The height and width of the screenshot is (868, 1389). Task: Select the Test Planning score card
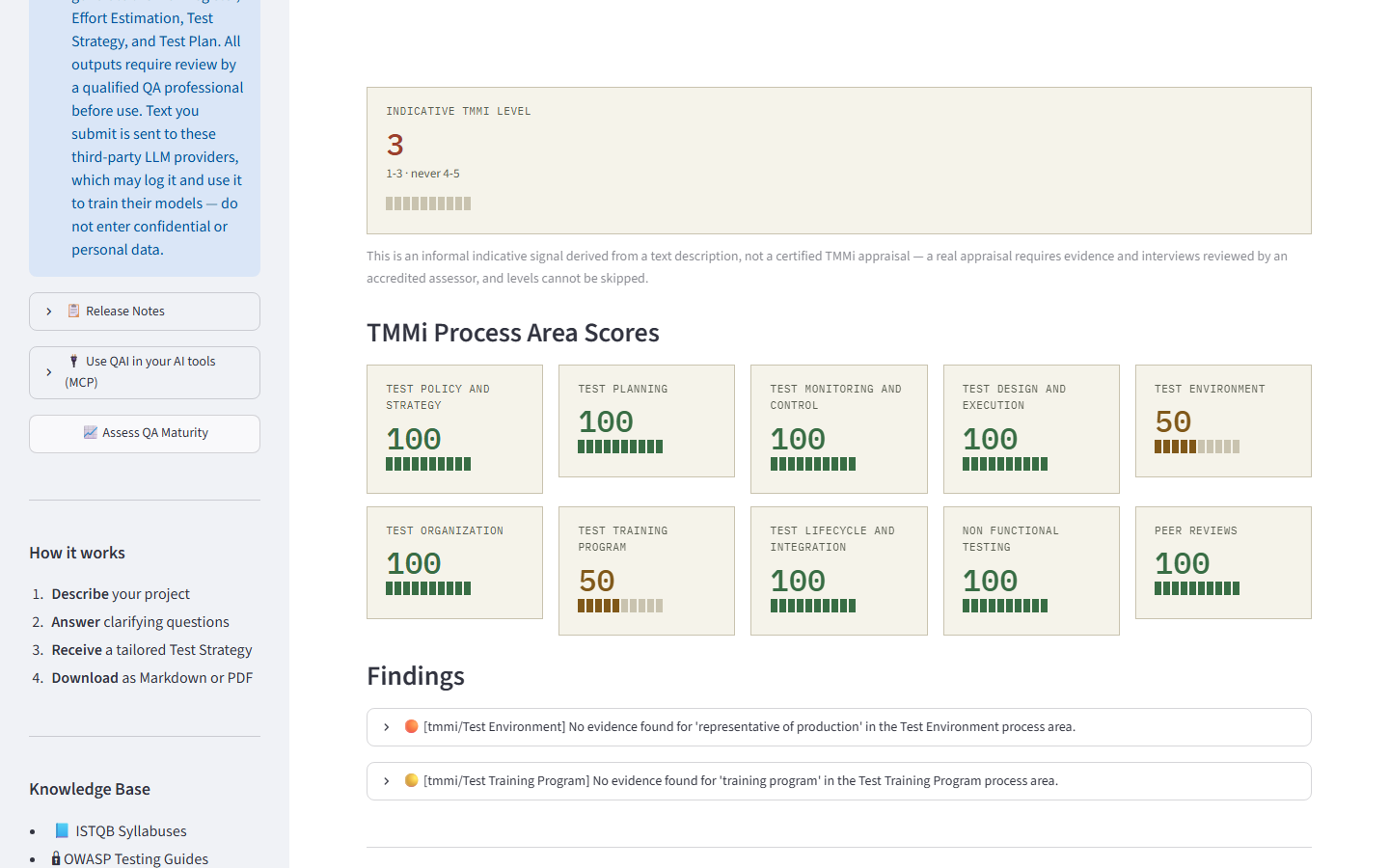[x=646, y=420]
